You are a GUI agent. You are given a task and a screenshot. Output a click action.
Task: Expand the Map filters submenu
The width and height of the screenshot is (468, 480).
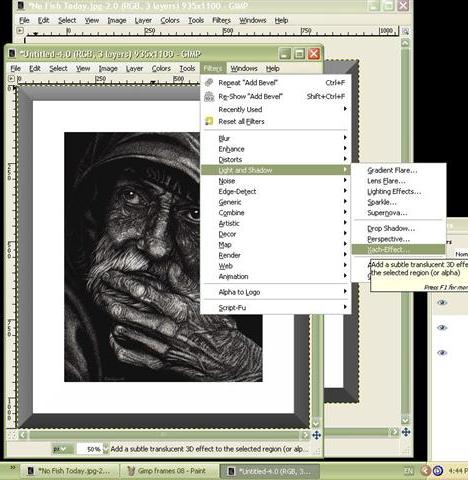pyautogui.click(x=276, y=245)
